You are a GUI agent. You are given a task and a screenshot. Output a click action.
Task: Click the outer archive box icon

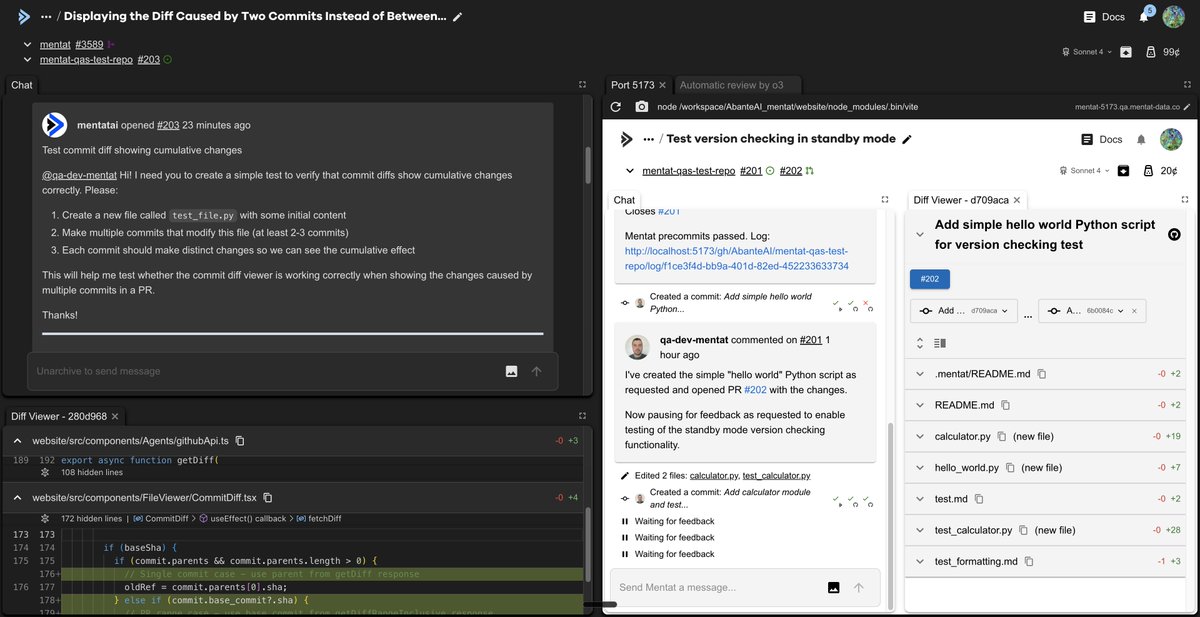[1125, 52]
